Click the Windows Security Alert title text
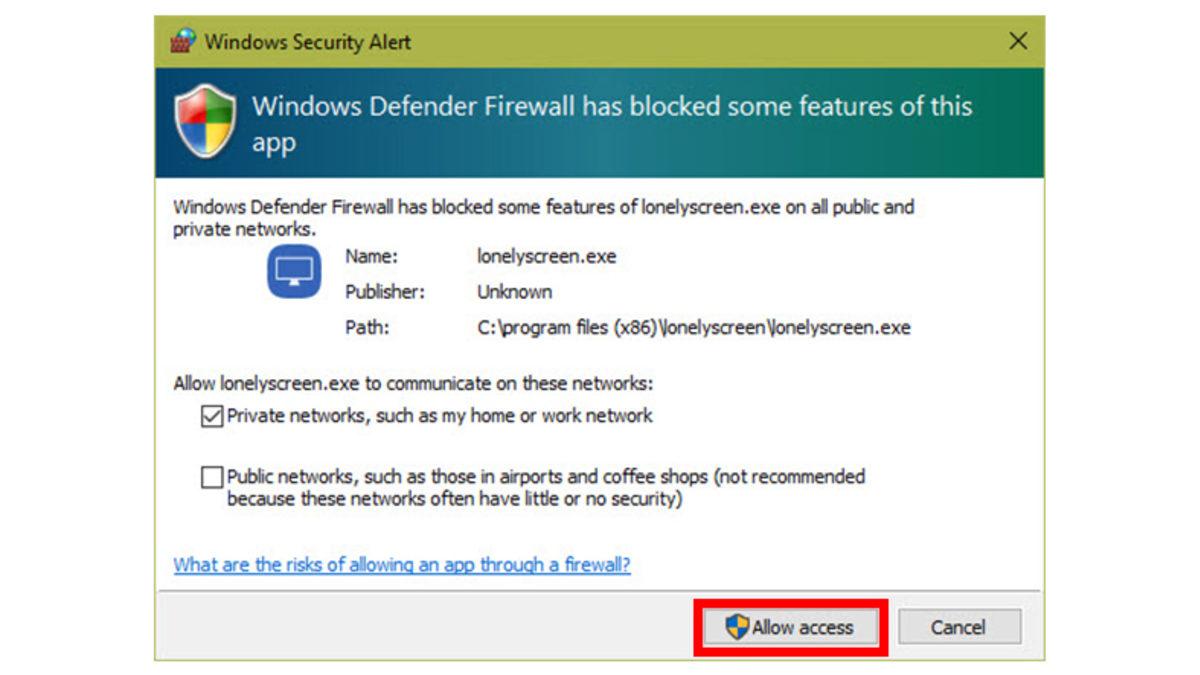The image size is (1200, 675). pos(308,42)
